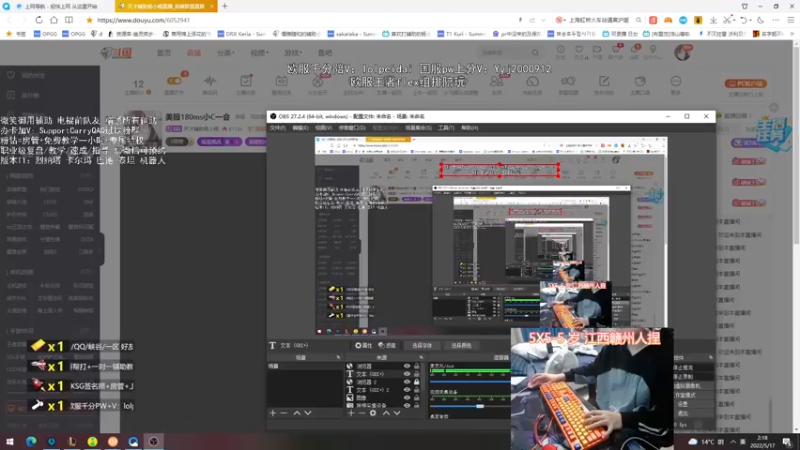800x450 pixels.
Task: Open the OBS icon in the taskbar
Action: (154, 441)
